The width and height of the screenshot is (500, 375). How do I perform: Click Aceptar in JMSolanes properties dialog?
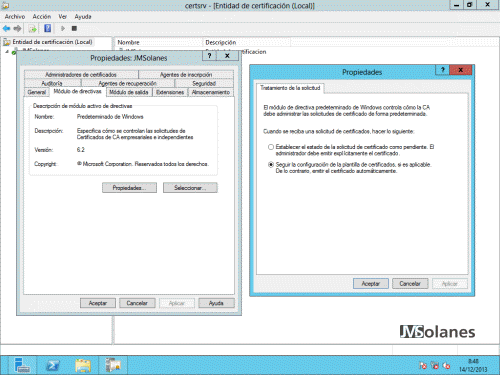click(x=98, y=303)
